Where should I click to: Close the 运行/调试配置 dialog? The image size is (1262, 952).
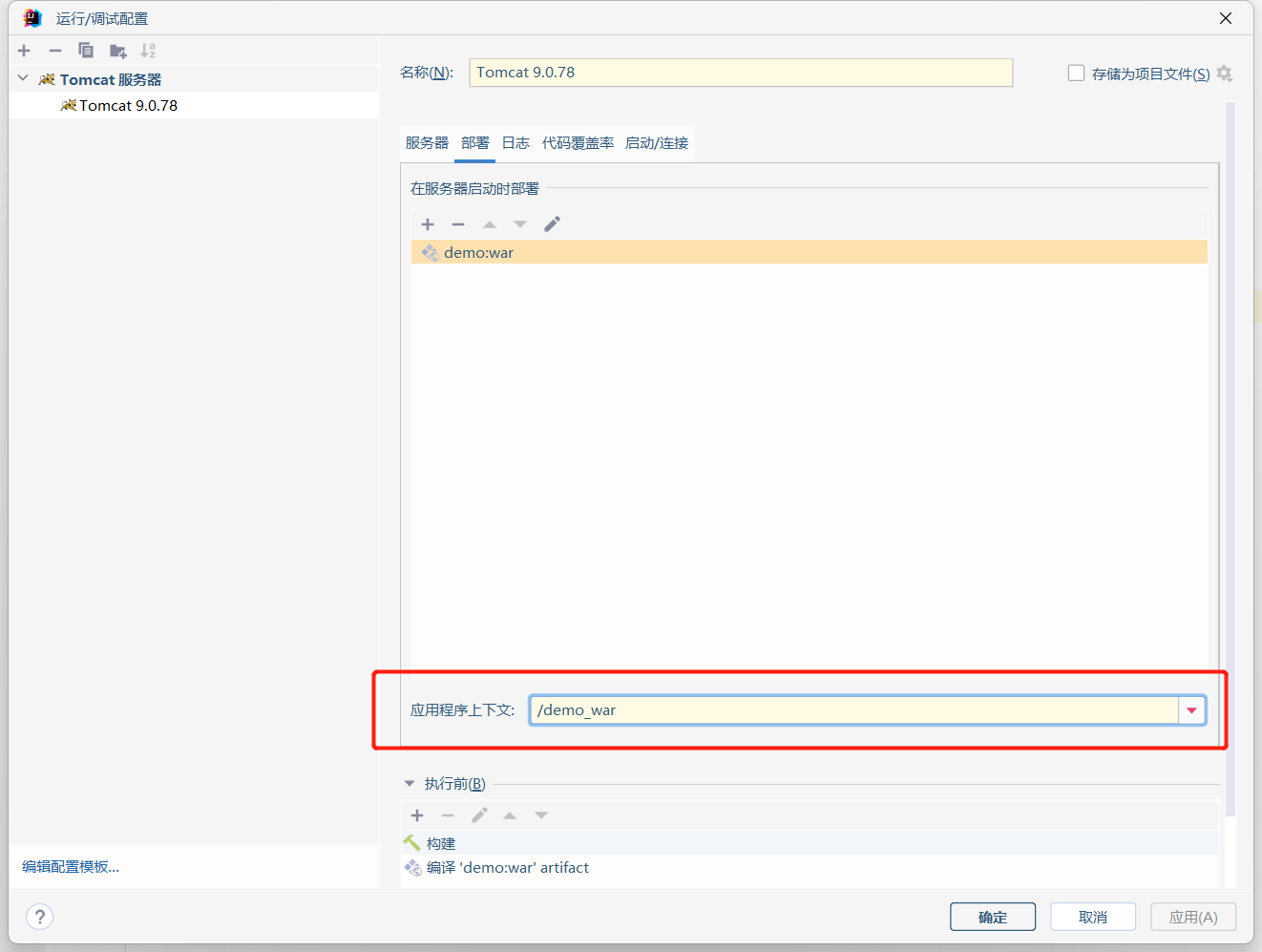click(x=1226, y=18)
